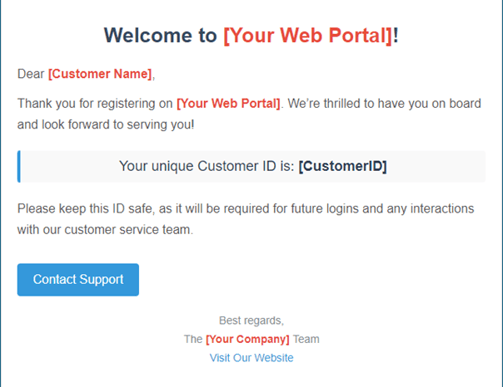
Task: Click the word 'Dear' in the greeting
Action: tap(31, 74)
